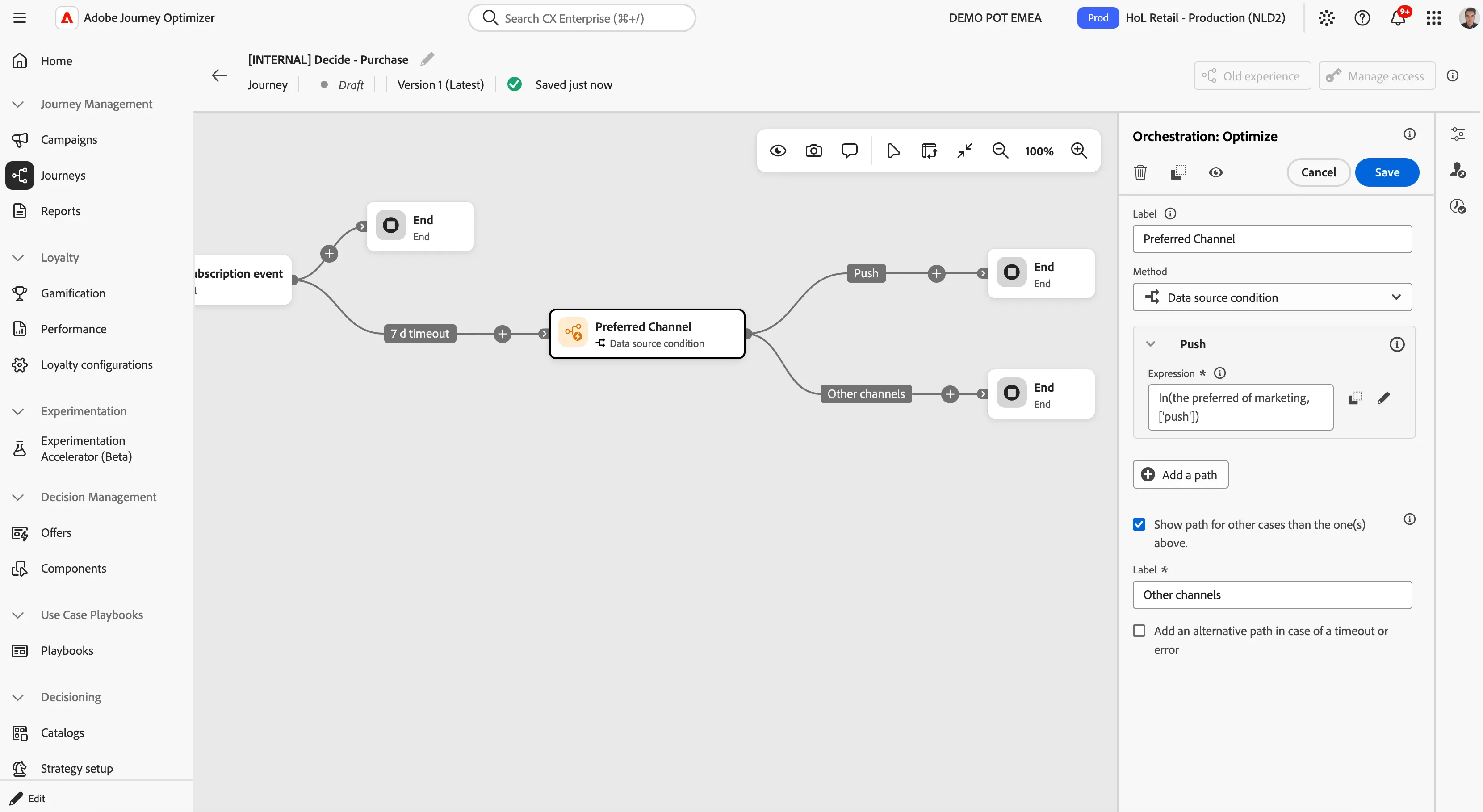Open the apps grid switcher
This screenshot has width=1483, height=812.
coord(1433,18)
